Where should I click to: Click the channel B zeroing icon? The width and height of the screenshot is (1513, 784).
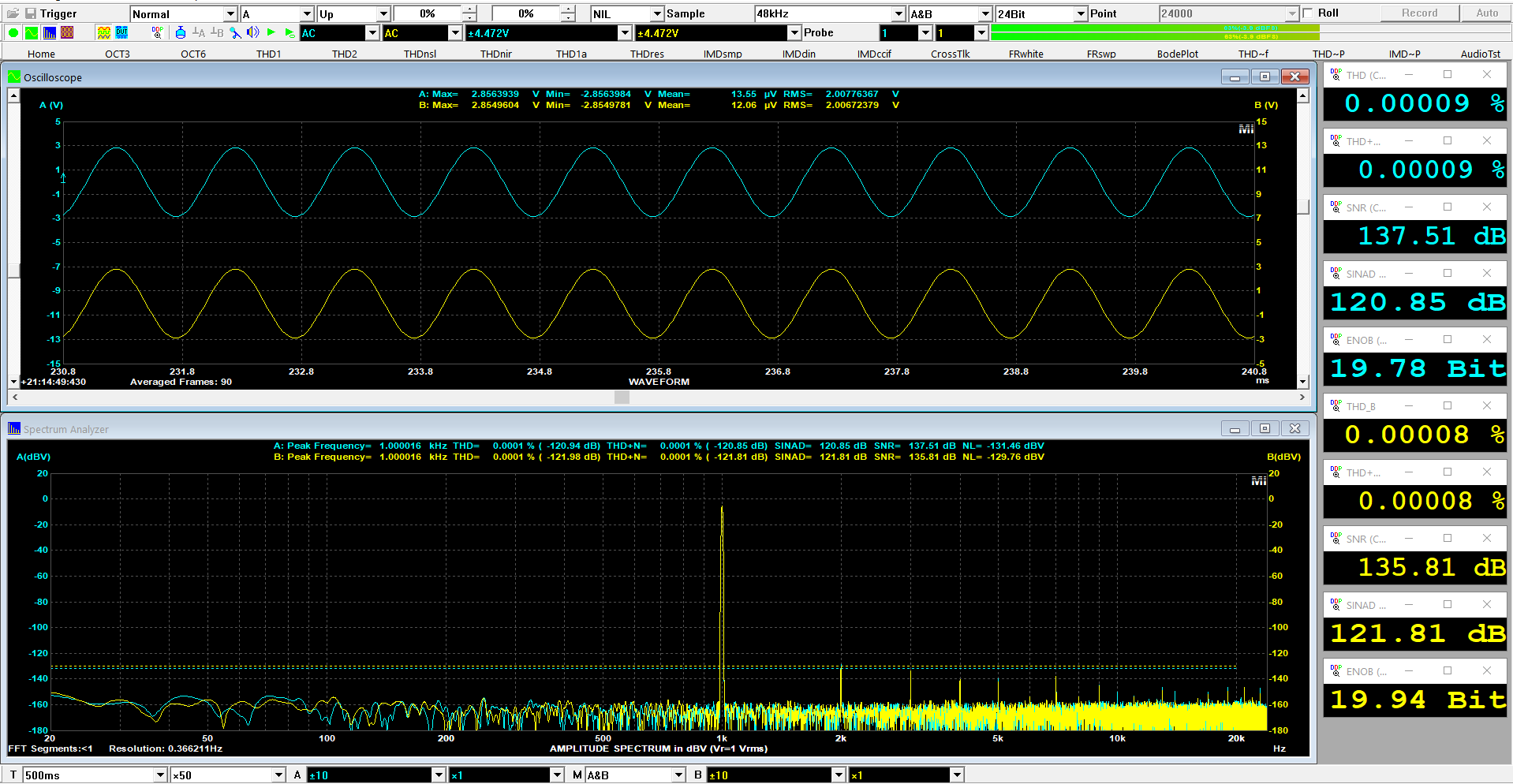(x=217, y=33)
